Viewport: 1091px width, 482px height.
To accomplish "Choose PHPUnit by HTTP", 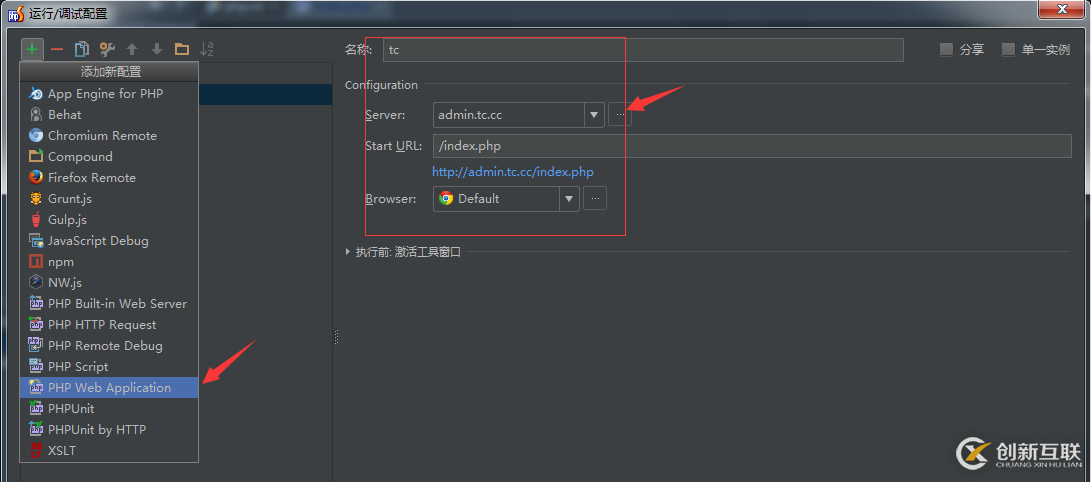I will click(x=109, y=430).
